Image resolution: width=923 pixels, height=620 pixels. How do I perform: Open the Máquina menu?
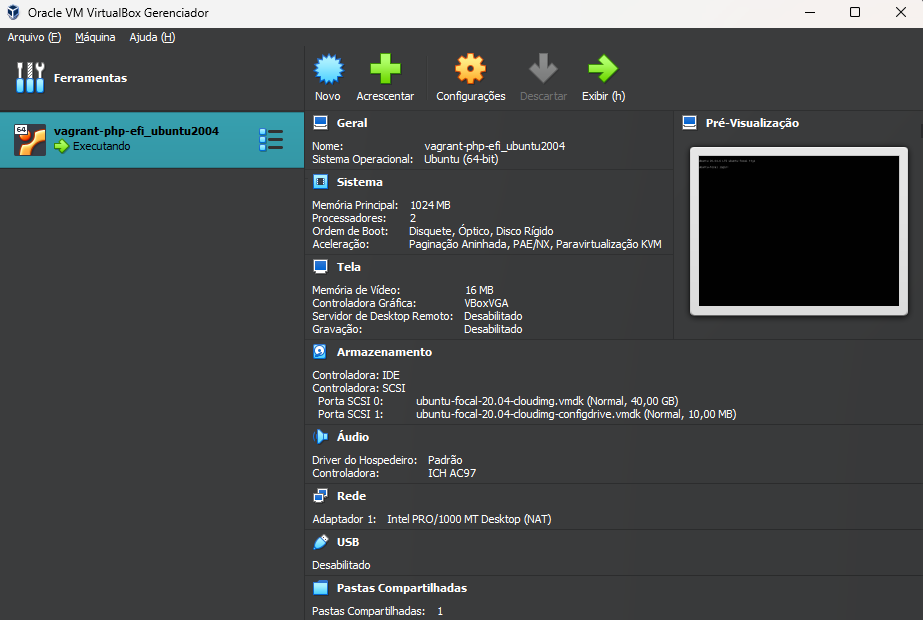click(95, 37)
